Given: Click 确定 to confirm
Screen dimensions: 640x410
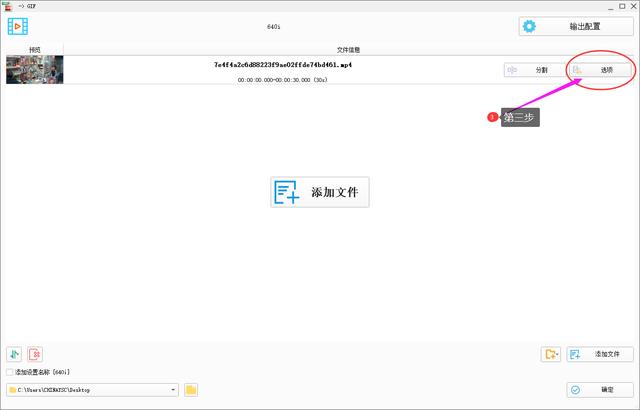Looking at the screenshot, I should click(x=600, y=390).
